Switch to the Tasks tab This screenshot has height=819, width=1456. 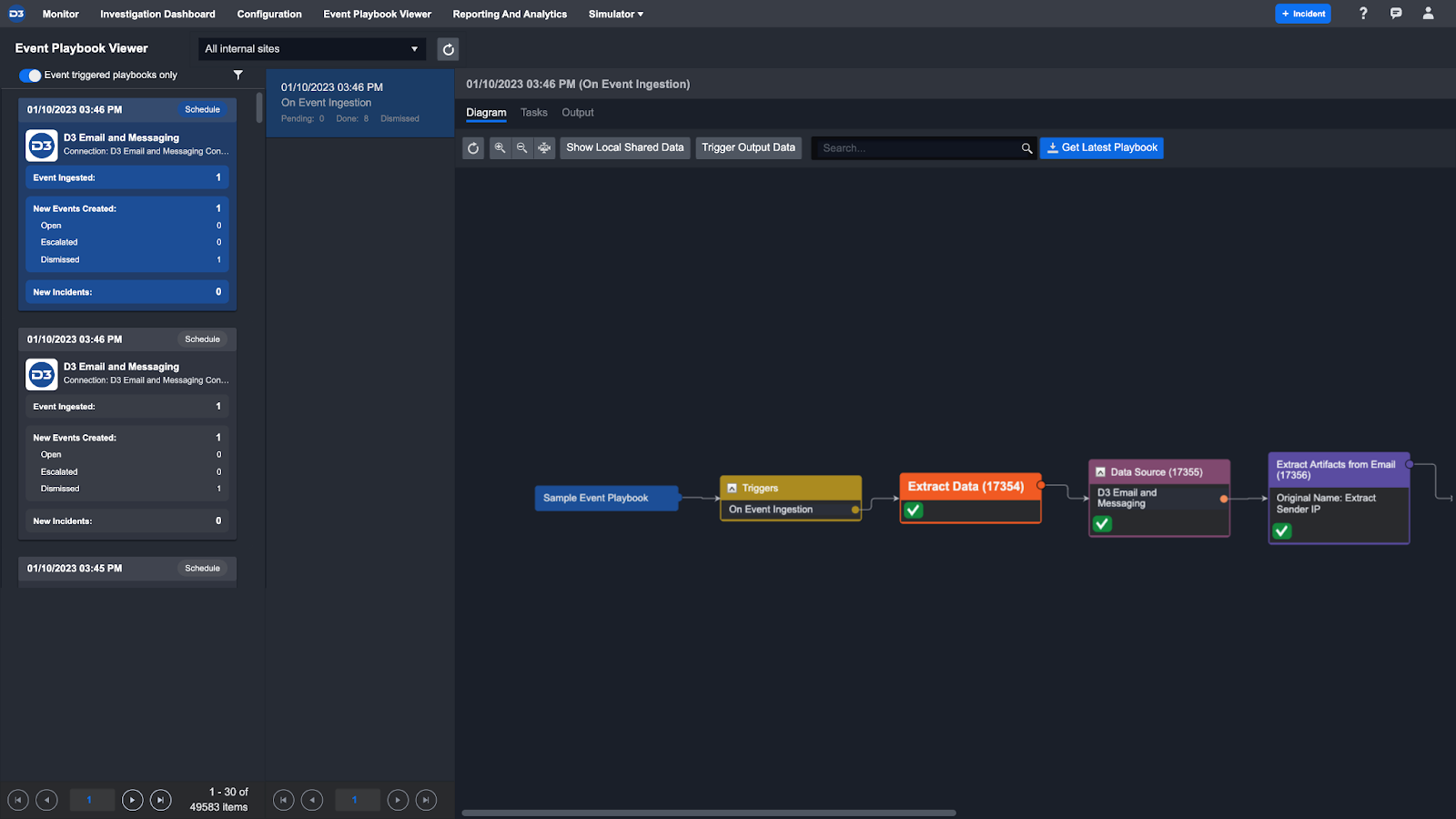click(x=533, y=113)
